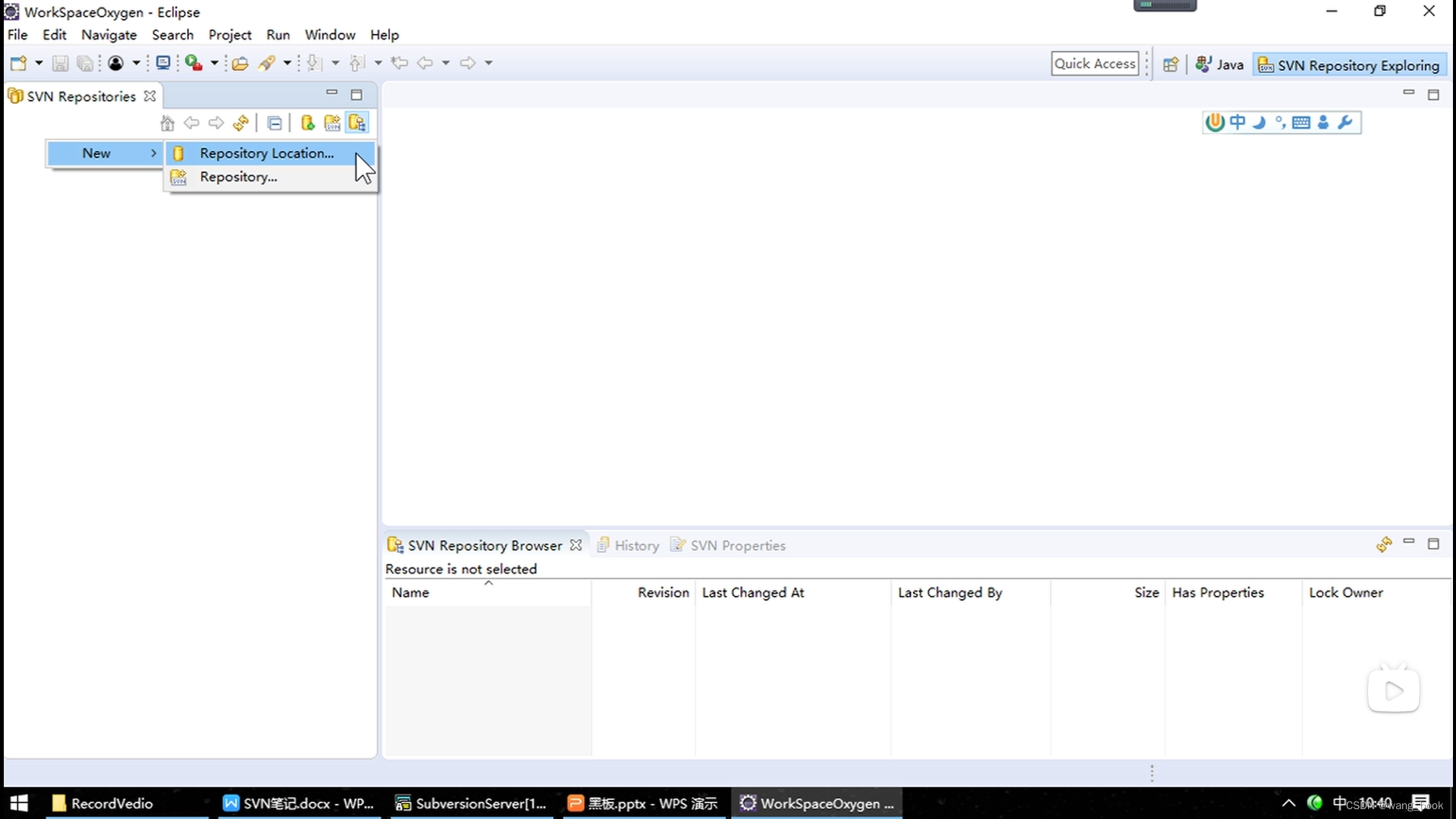Screen dimensions: 1456x819
Task: Click the Home icon in SVN Repositories
Action: click(x=168, y=123)
